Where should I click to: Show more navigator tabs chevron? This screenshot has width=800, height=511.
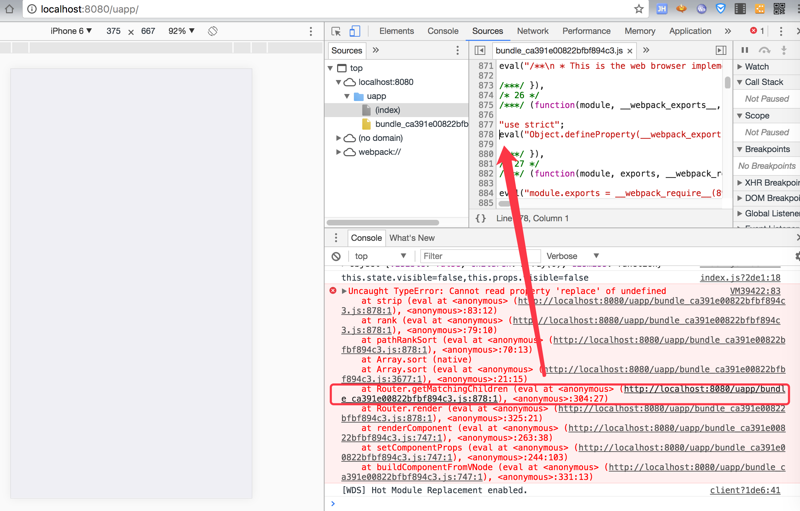click(376, 50)
